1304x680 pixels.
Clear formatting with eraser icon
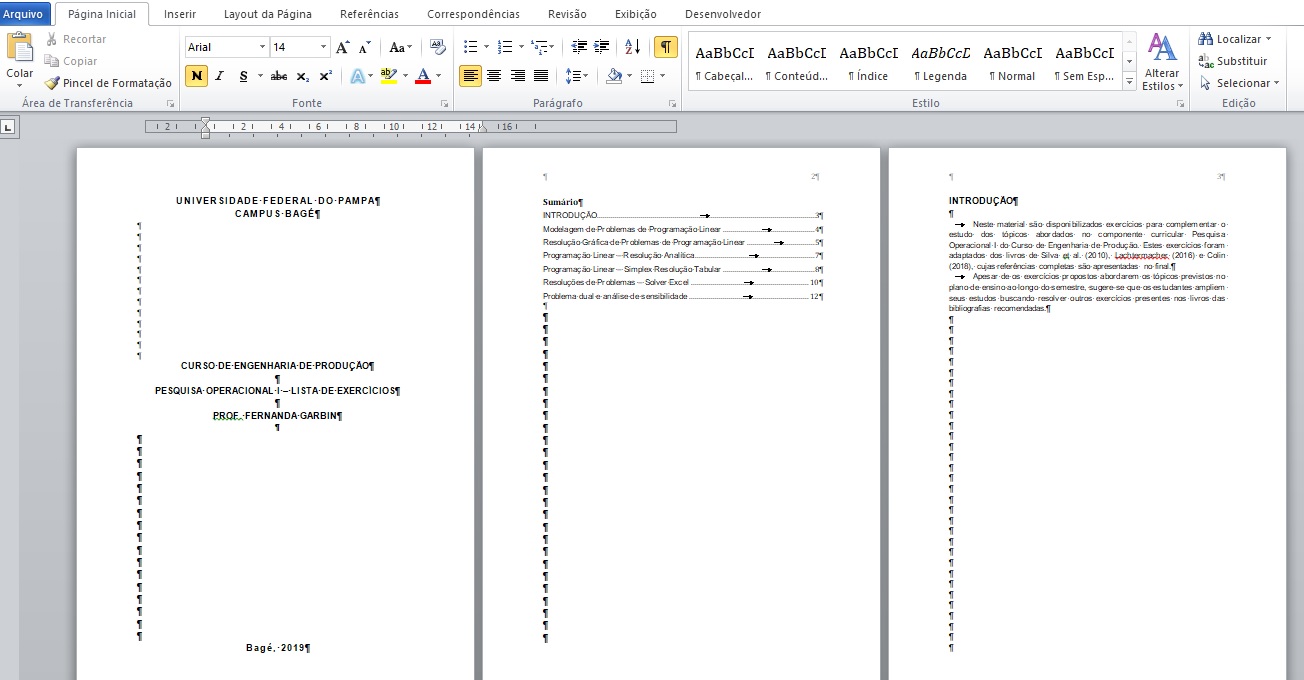pyautogui.click(x=437, y=47)
